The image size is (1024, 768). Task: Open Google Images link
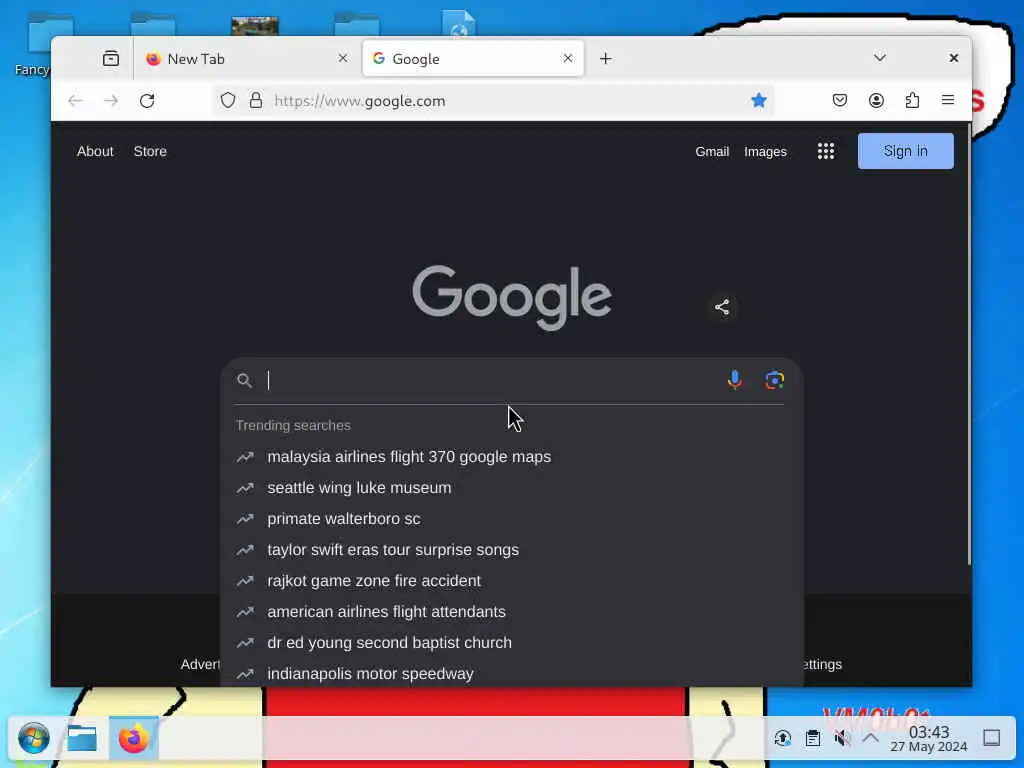pyautogui.click(x=765, y=152)
